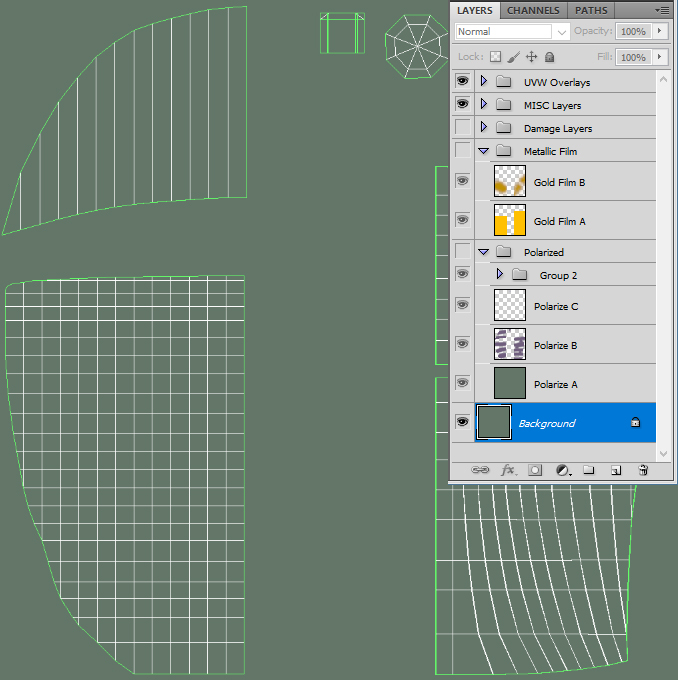Screen dimensions: 678x680
Task: Click the Polarize C thumbnail
Action: [x=510, y=305]
